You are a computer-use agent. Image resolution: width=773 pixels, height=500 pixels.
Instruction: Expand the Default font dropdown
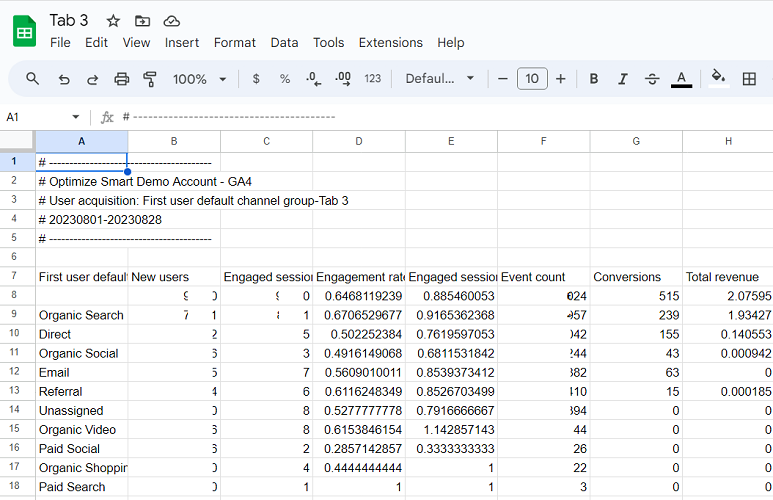click(439, 78)
